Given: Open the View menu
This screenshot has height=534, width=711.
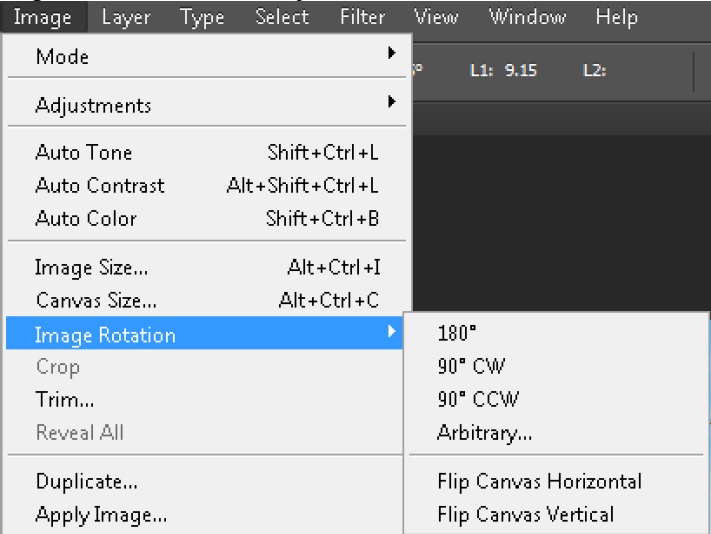Looking at the screenshot, I should (x=436, y=17).
